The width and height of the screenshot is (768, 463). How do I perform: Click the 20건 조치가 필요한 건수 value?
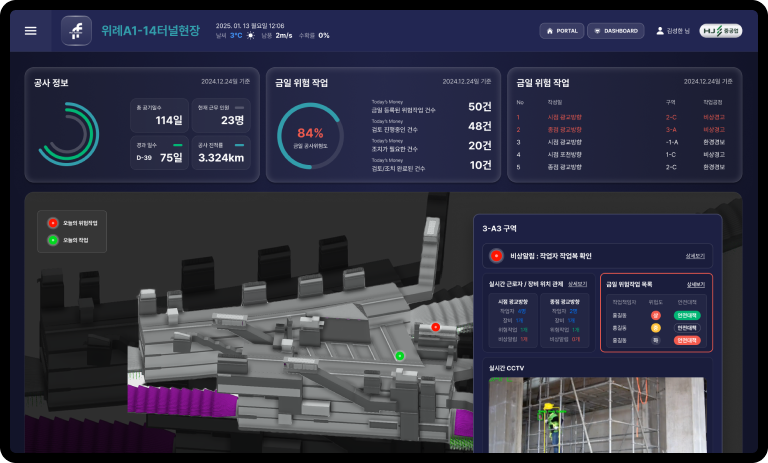pos(480,146)
